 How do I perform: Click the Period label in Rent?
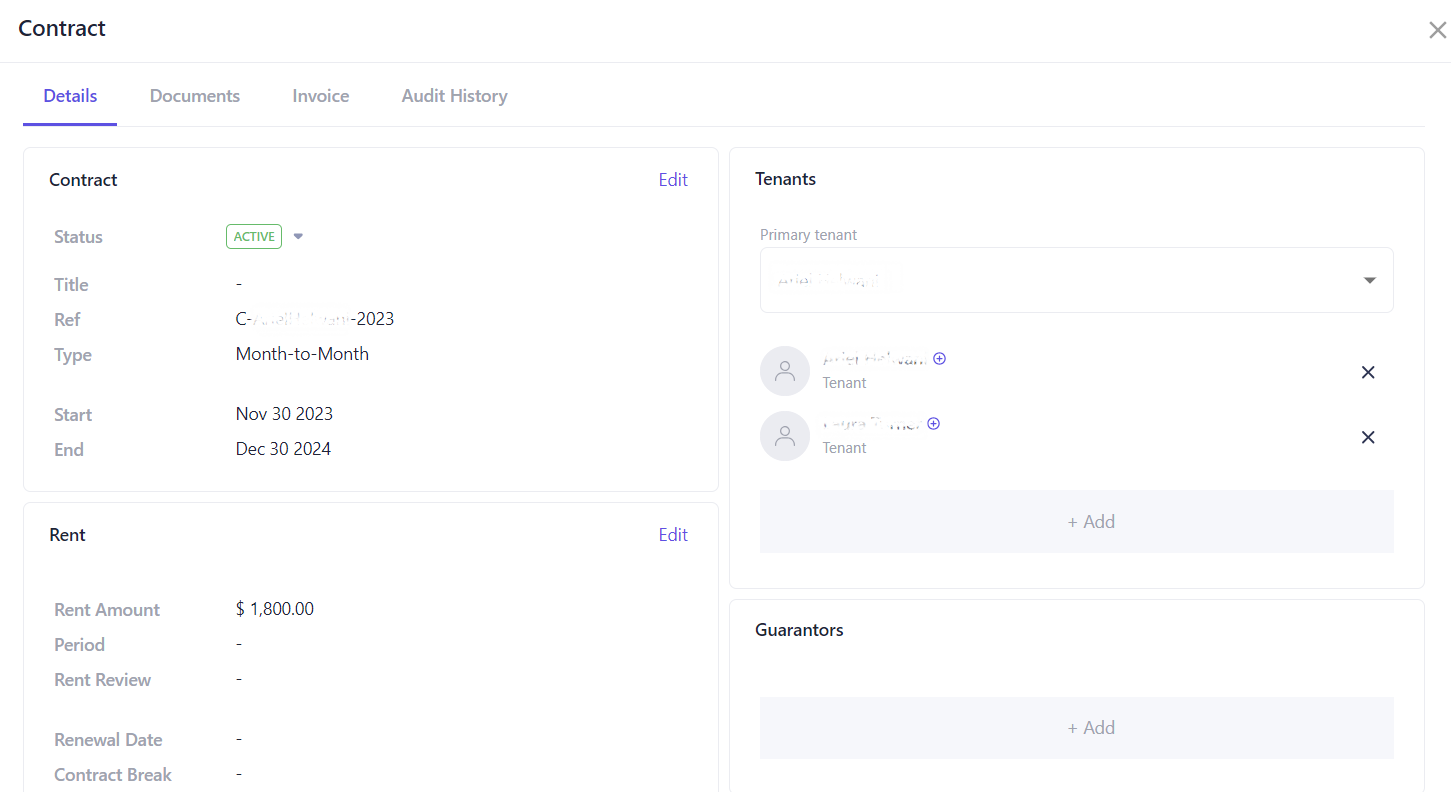click(x=79, y=645)
